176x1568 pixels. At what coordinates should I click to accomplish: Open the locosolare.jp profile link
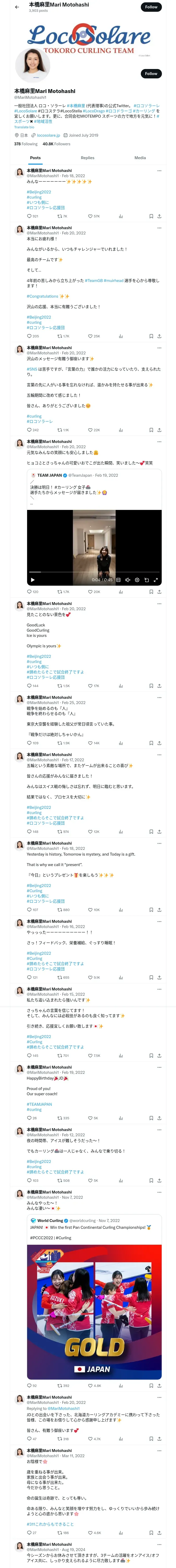(x=48, y=135)
